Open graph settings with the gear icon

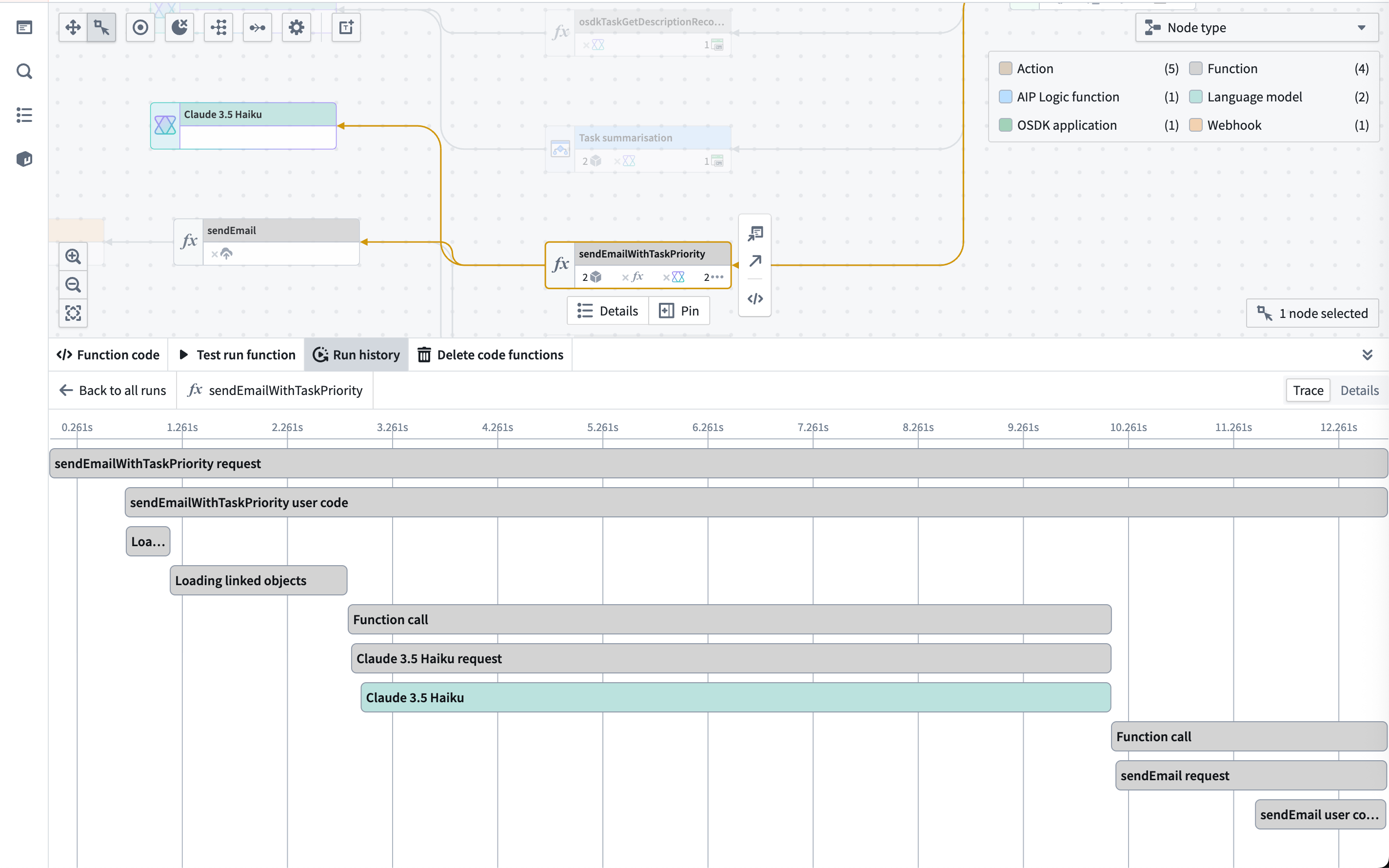tap(297, 27)
